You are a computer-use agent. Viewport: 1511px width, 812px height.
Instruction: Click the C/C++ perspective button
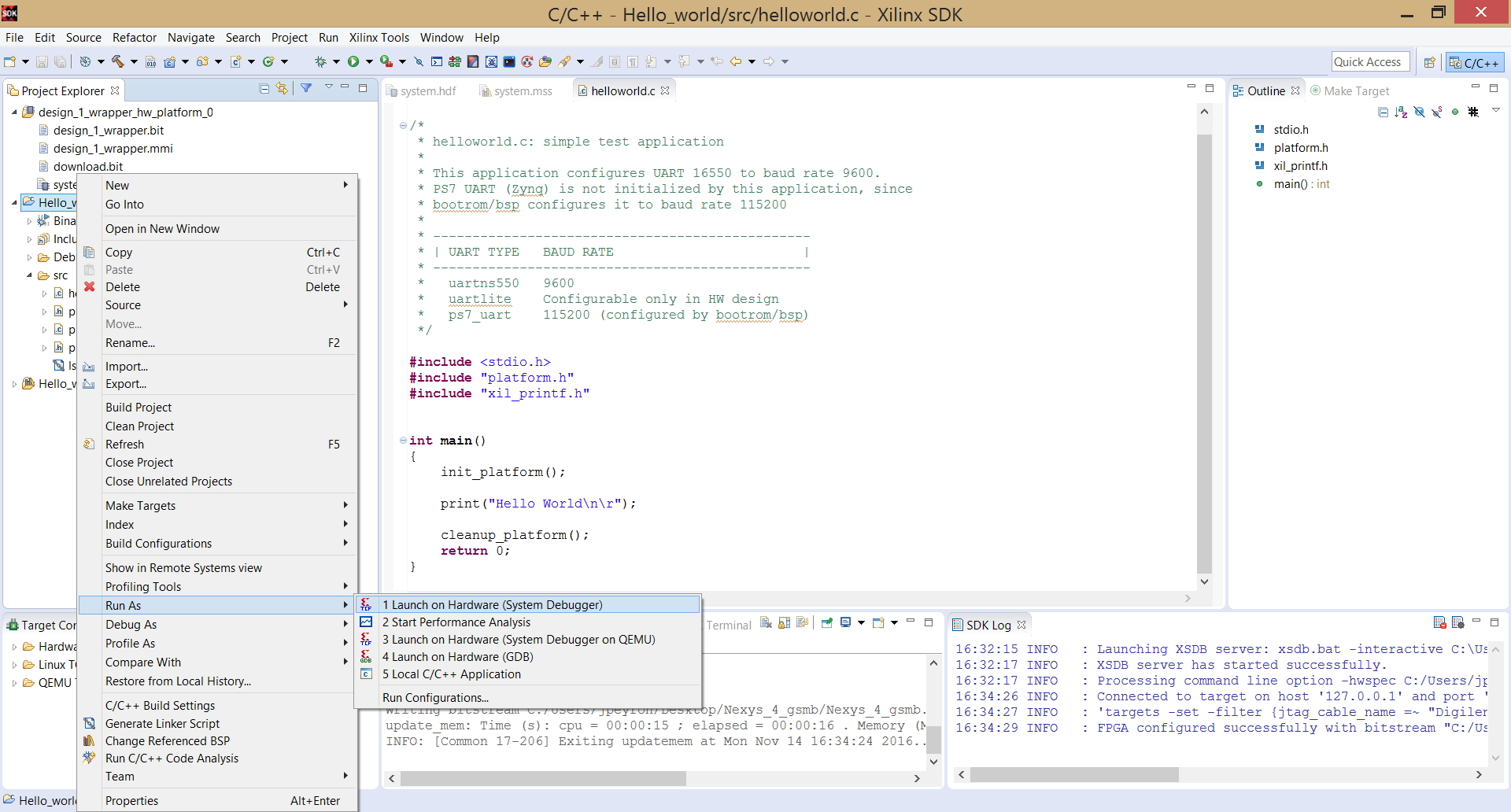[x=1475, y=62]
